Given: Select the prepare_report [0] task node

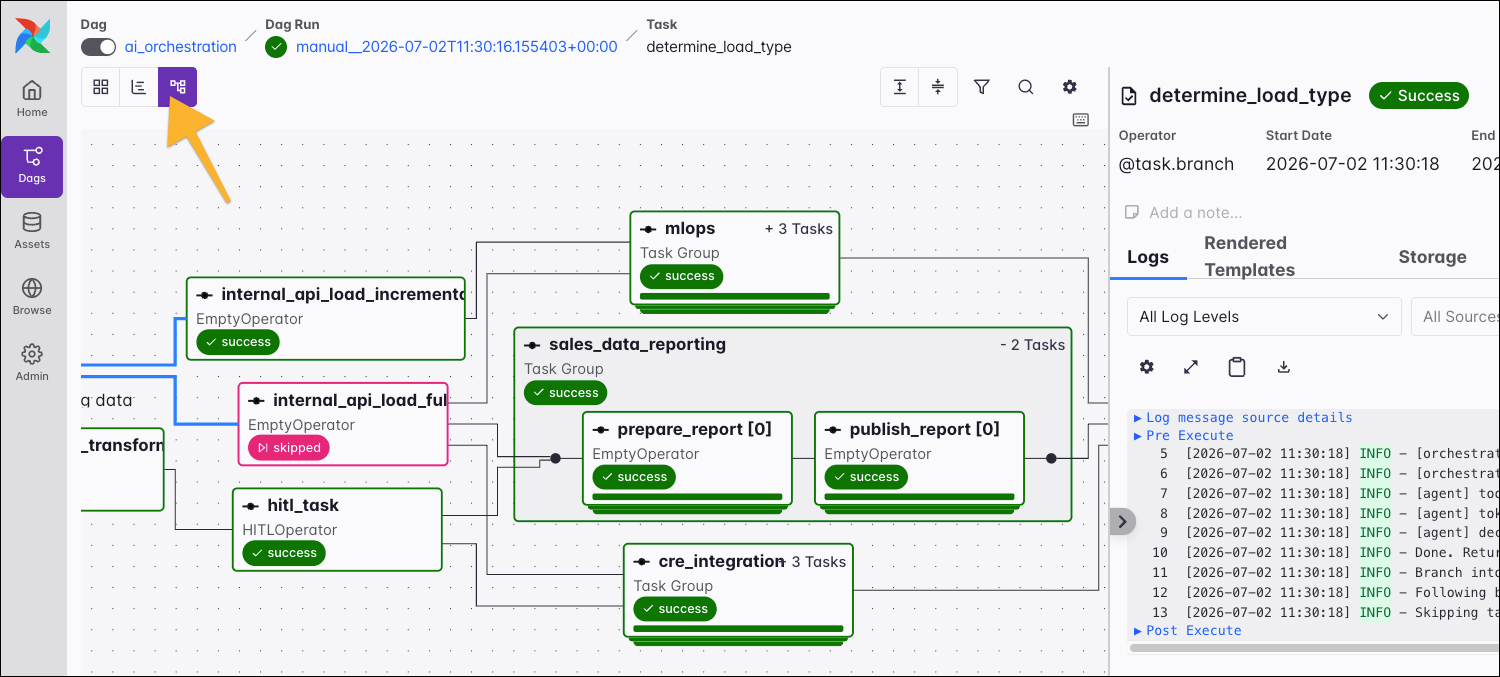Looking at the screenshot, I should pos(687,458).
